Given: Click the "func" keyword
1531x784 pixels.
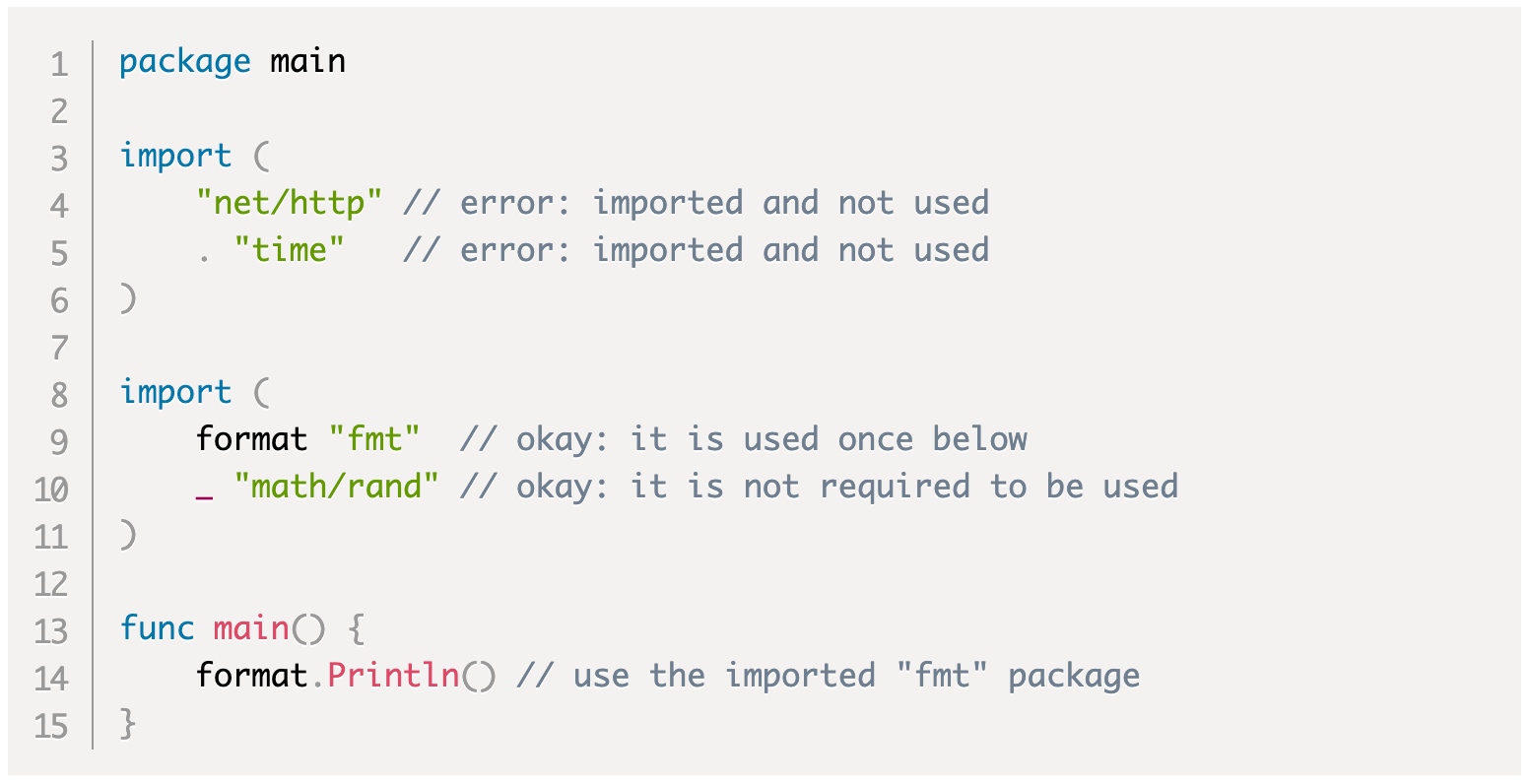Looking at the screenshot, I should coord(157,628).
